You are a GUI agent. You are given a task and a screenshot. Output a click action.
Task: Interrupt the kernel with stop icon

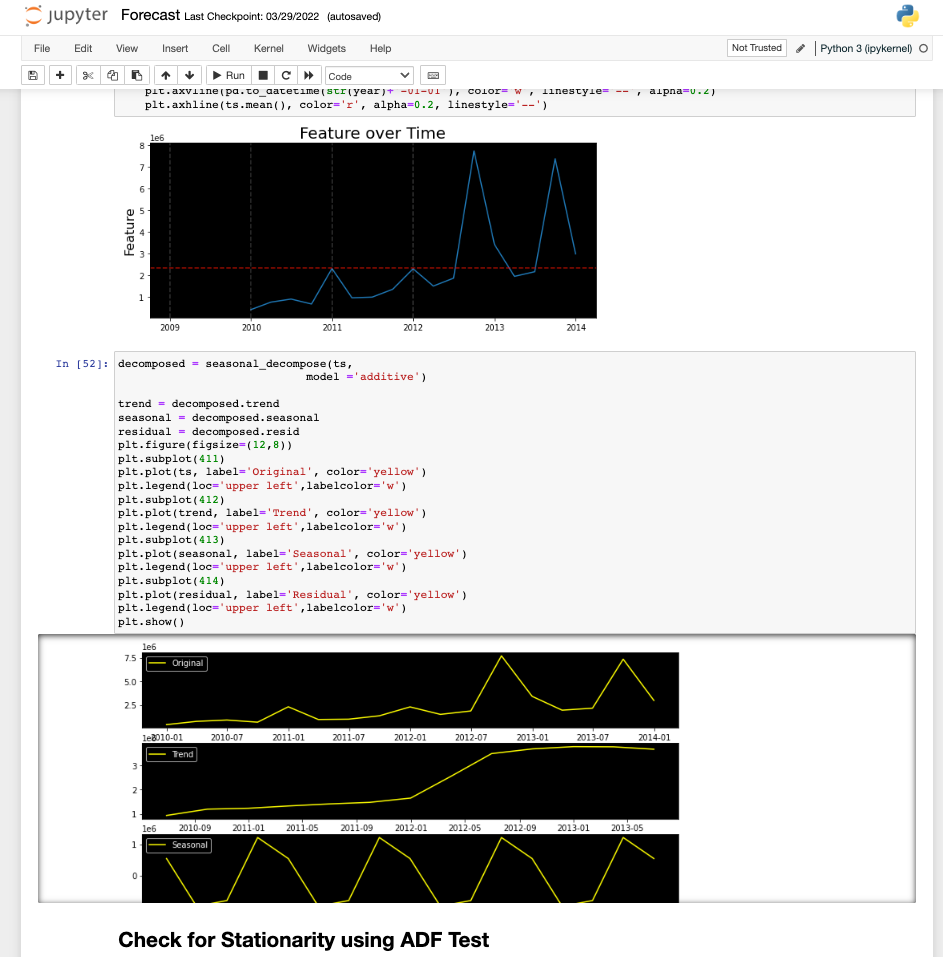pyautogui.click(x=263, y=75)
